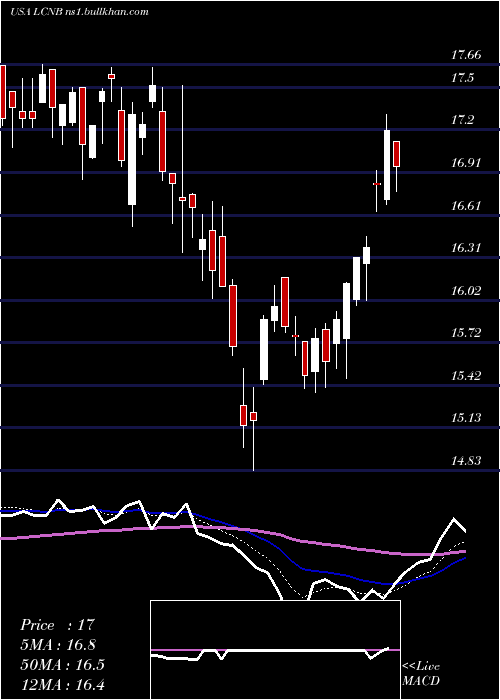500x700 pixels.
Task: Click the '12MA : 16.4' readout
Action: 62,684
